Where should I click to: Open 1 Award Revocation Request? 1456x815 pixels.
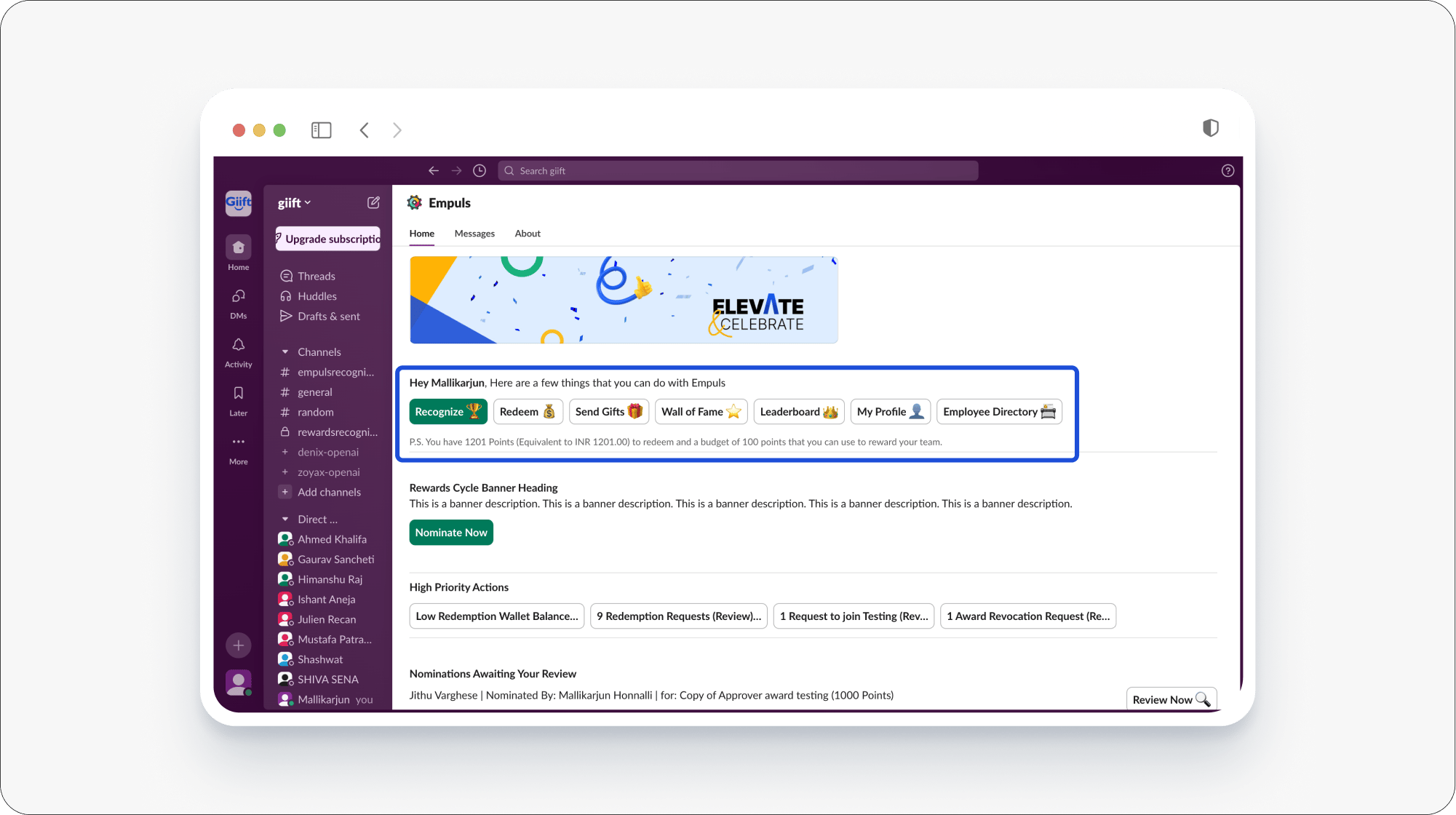click(1028, 616)
